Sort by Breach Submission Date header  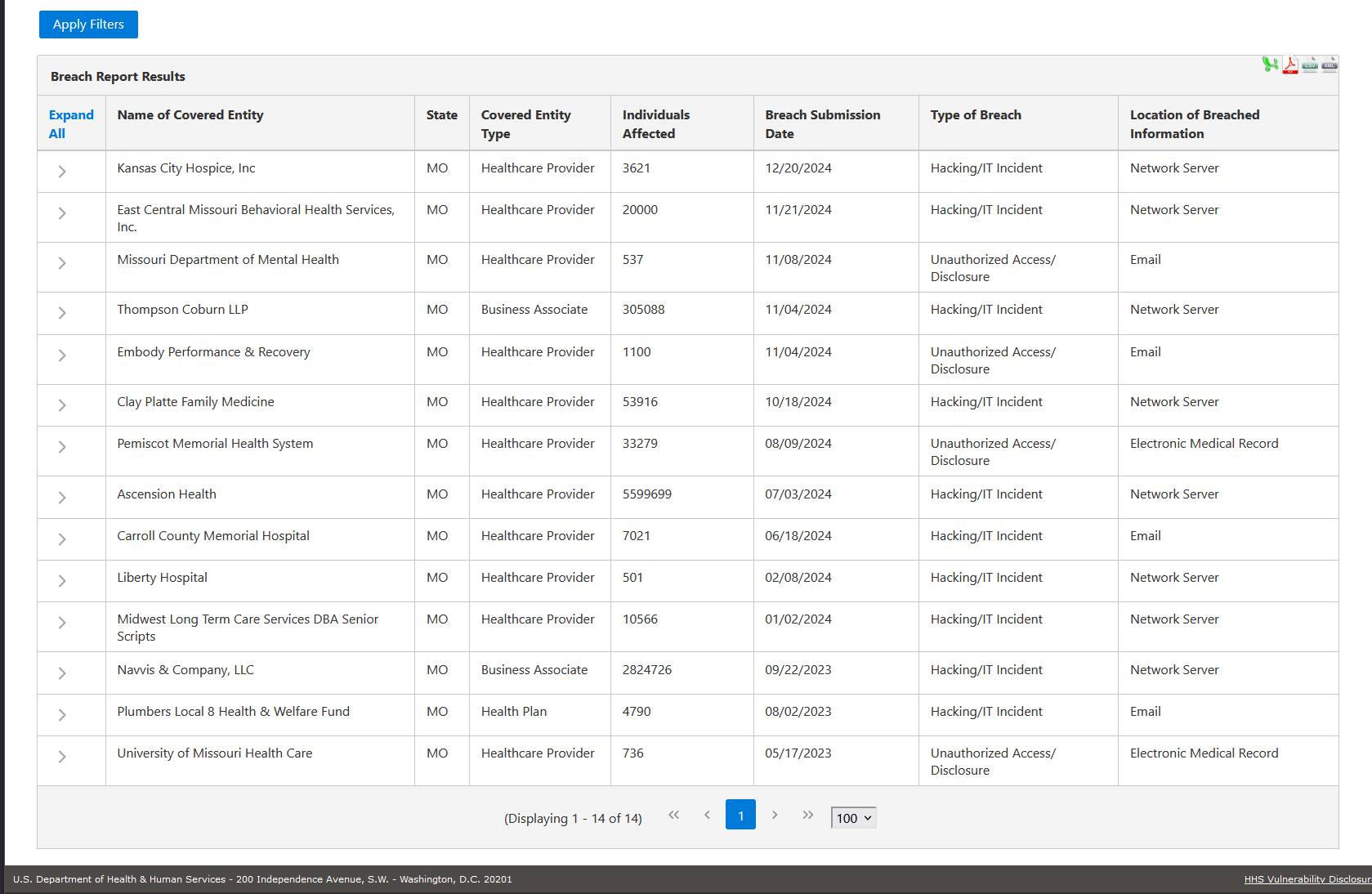[822, 124]
